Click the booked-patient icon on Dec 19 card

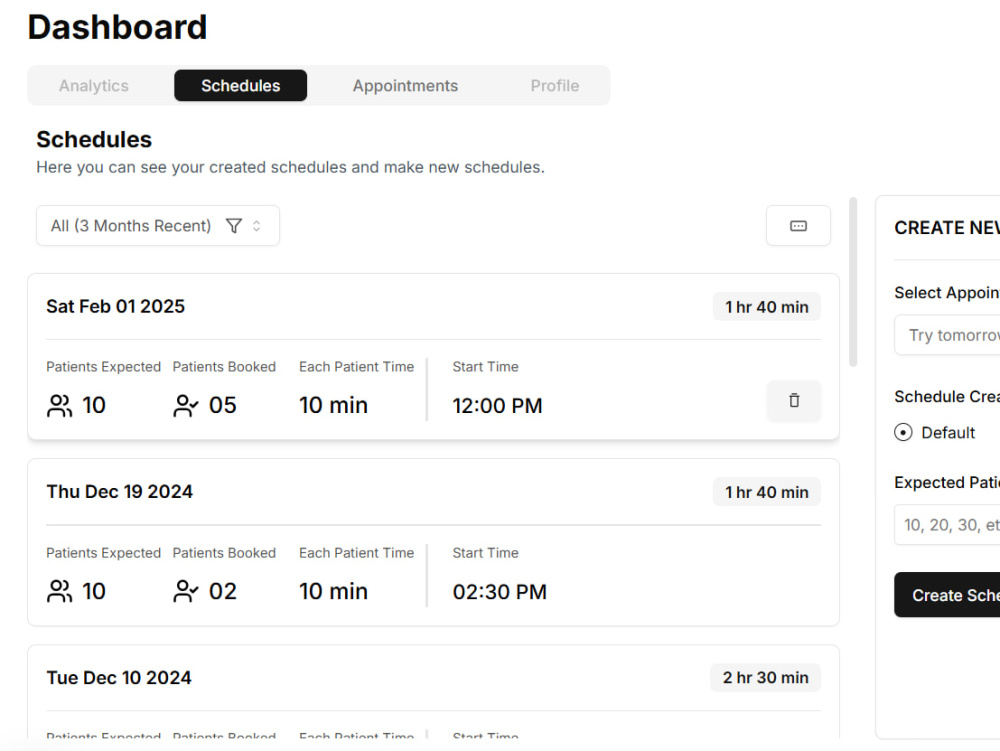coord(186,591)
